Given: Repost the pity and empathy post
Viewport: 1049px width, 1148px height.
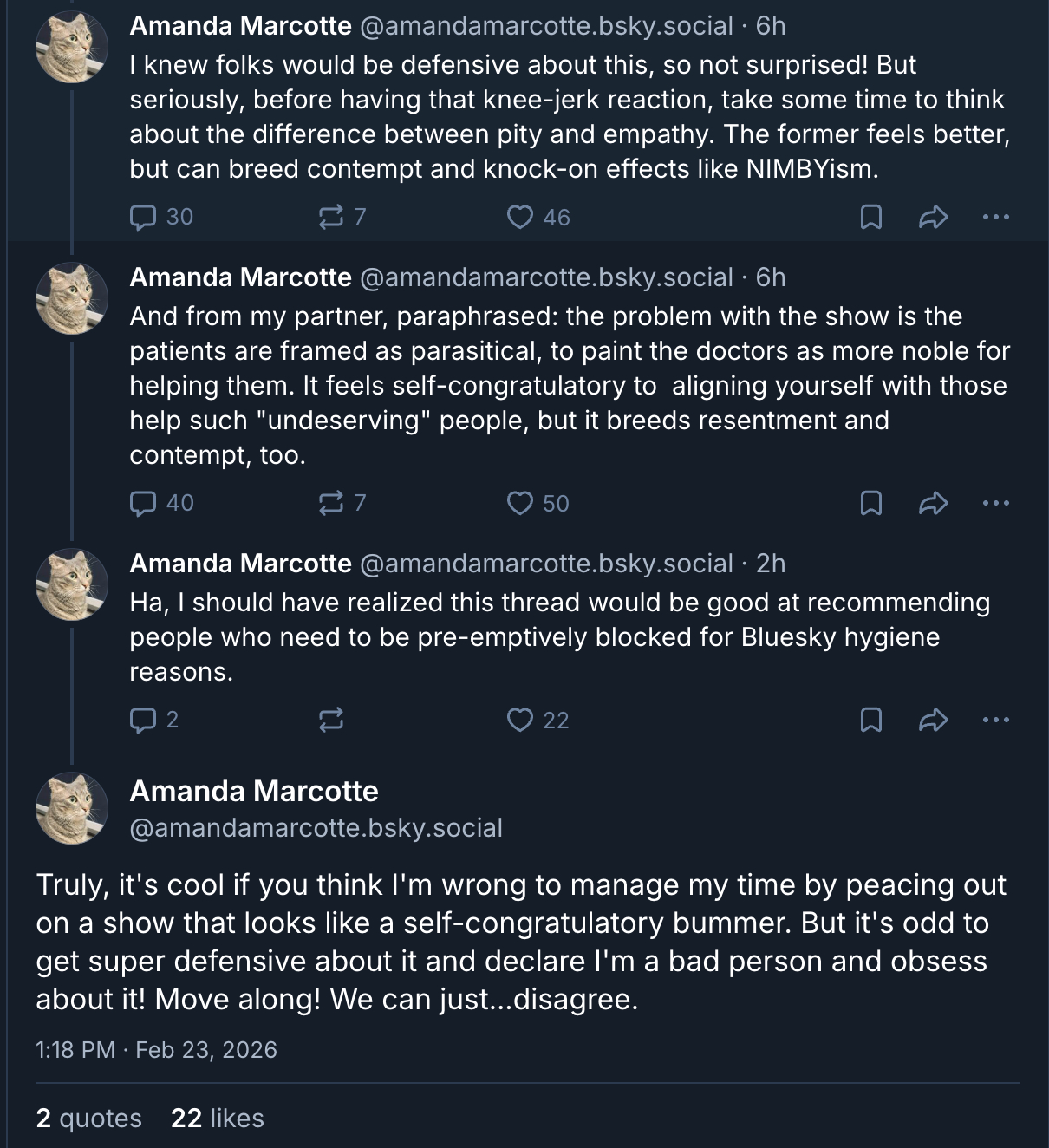Looking at the screenshot, I should [330, 217].
